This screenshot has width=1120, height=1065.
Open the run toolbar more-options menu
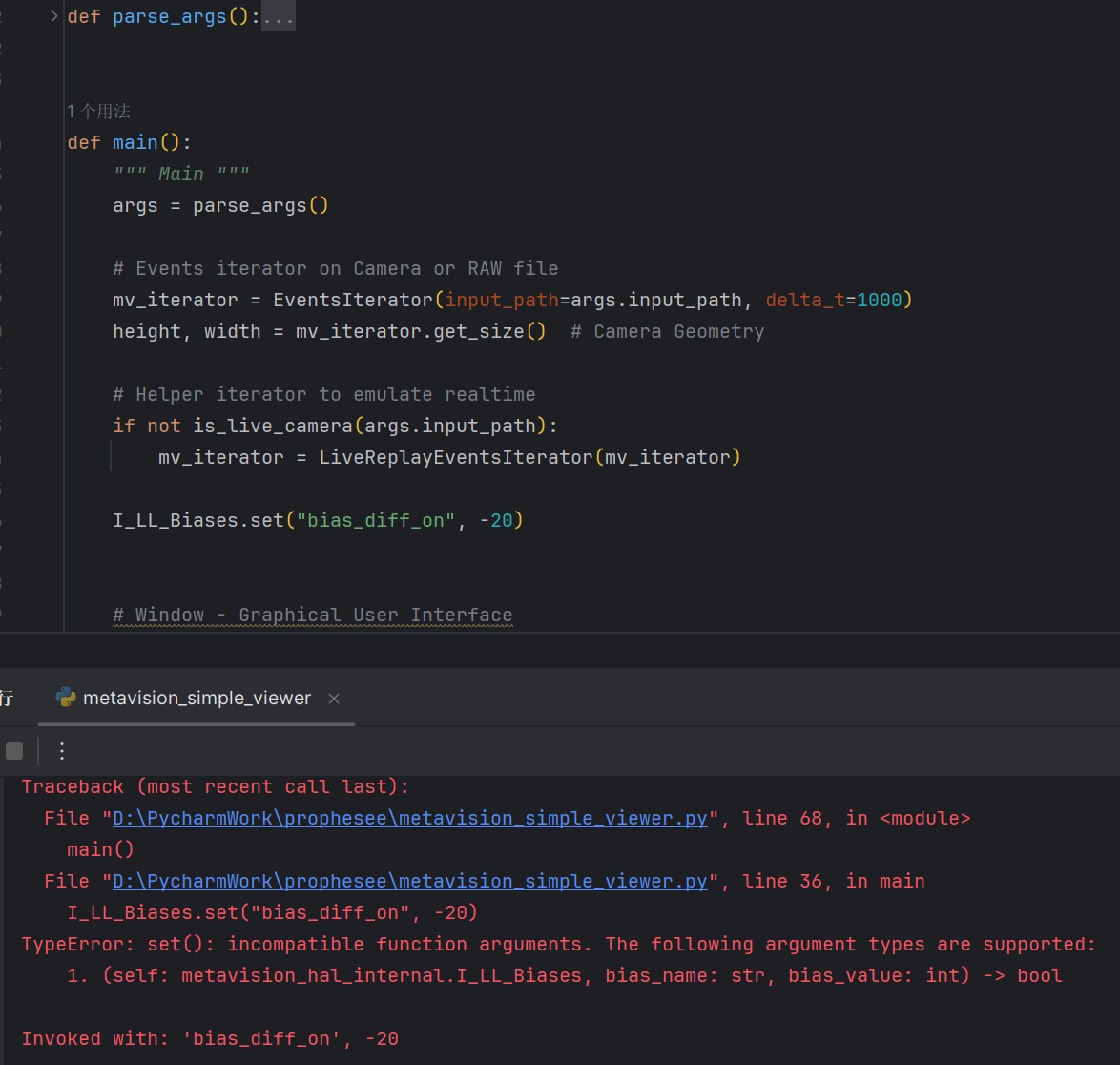(x=62, y=751)
